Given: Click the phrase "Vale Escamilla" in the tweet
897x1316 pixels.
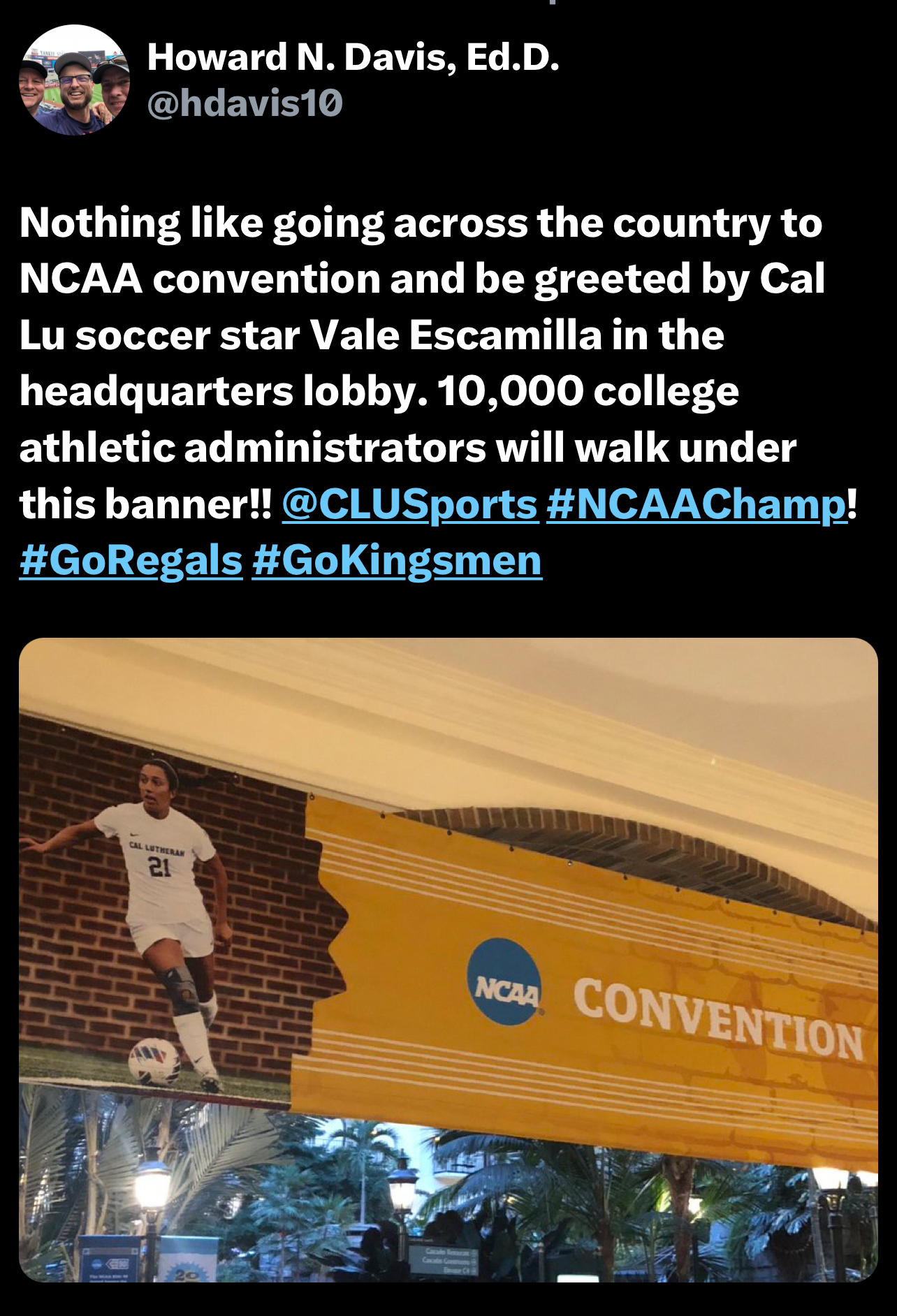Looking at the screenshot, I should pyautogui.click(x=455, y=335).
